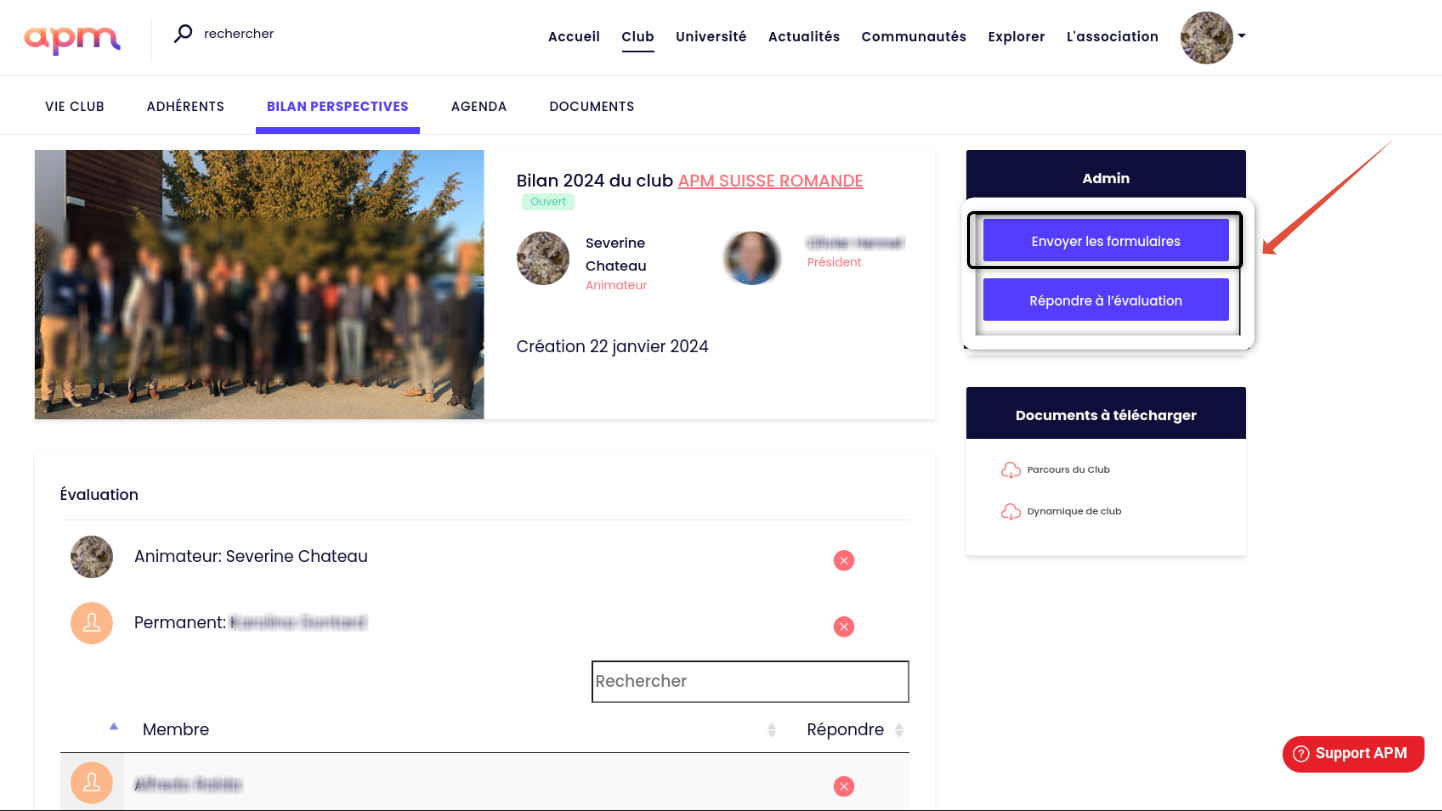Image resolution: width=1442 pixels, height=811 pixels.
Task: Switch to the ADHÉRENTS tab
Action: [185, 106]
